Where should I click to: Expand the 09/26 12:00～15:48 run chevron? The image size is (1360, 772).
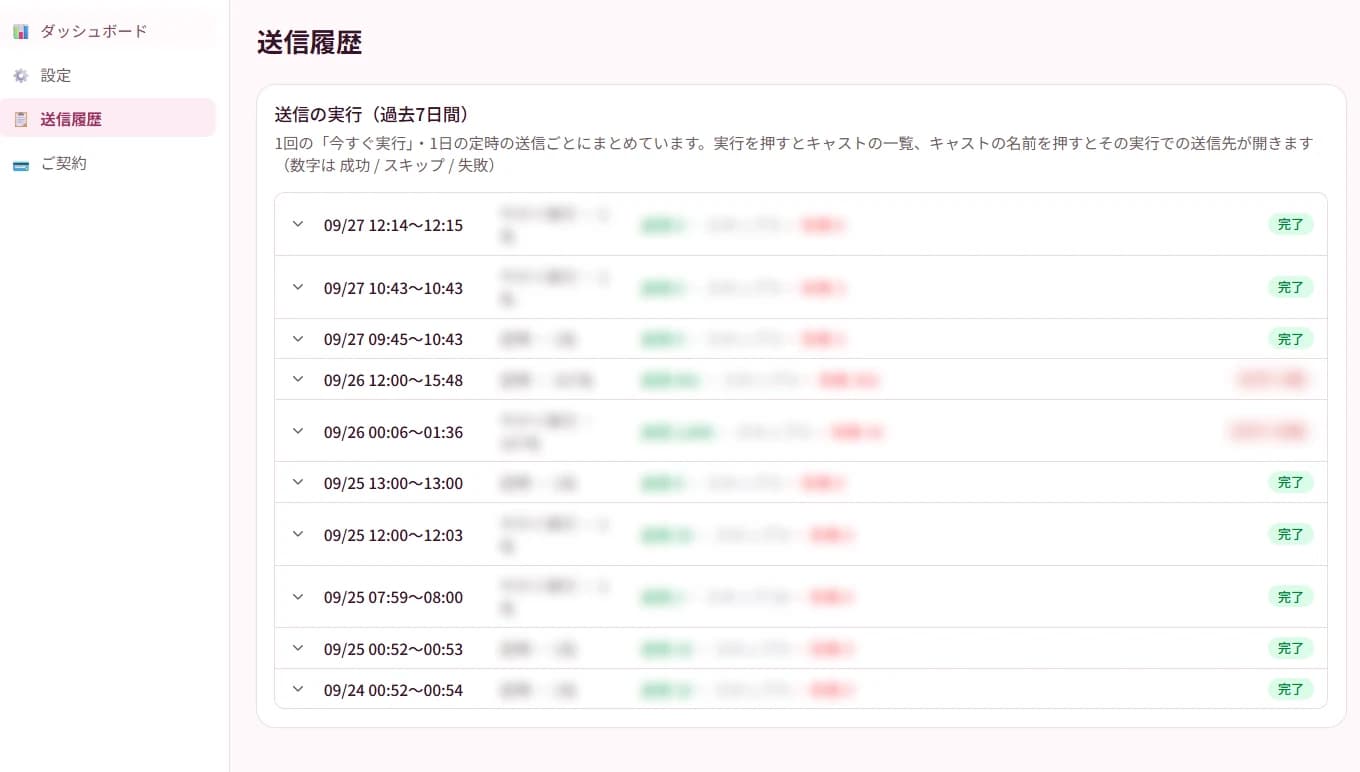pyautogui.click(x=297, y=379)
